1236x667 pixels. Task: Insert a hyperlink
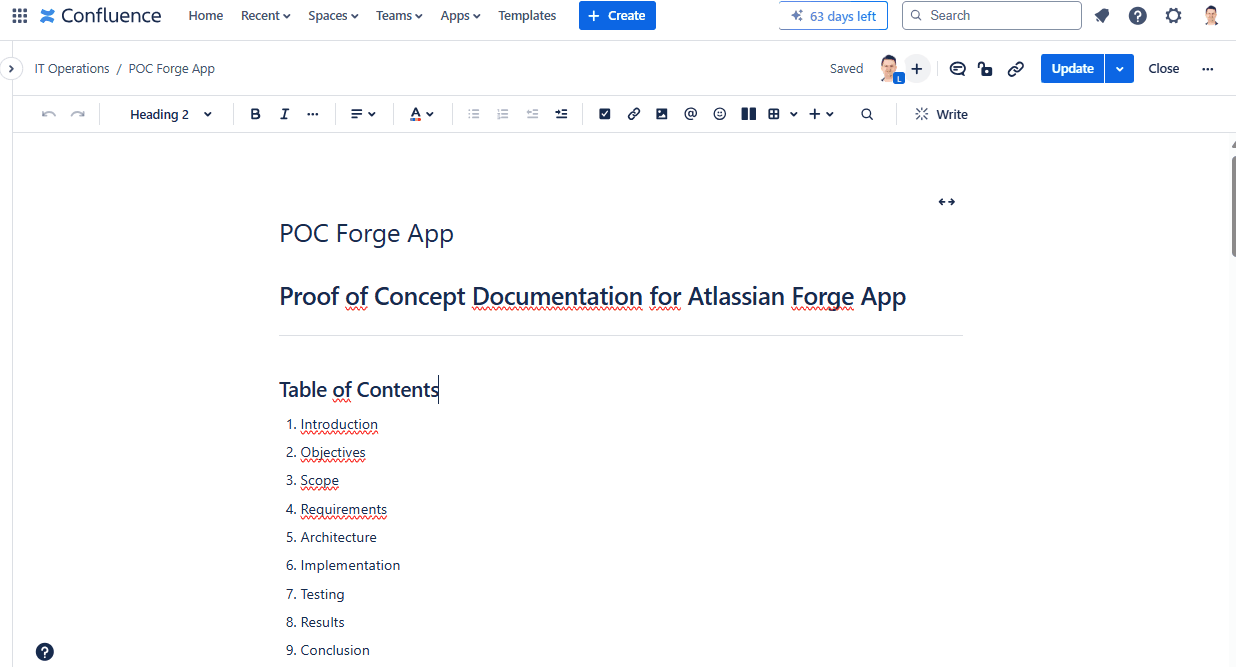[633, 114]
